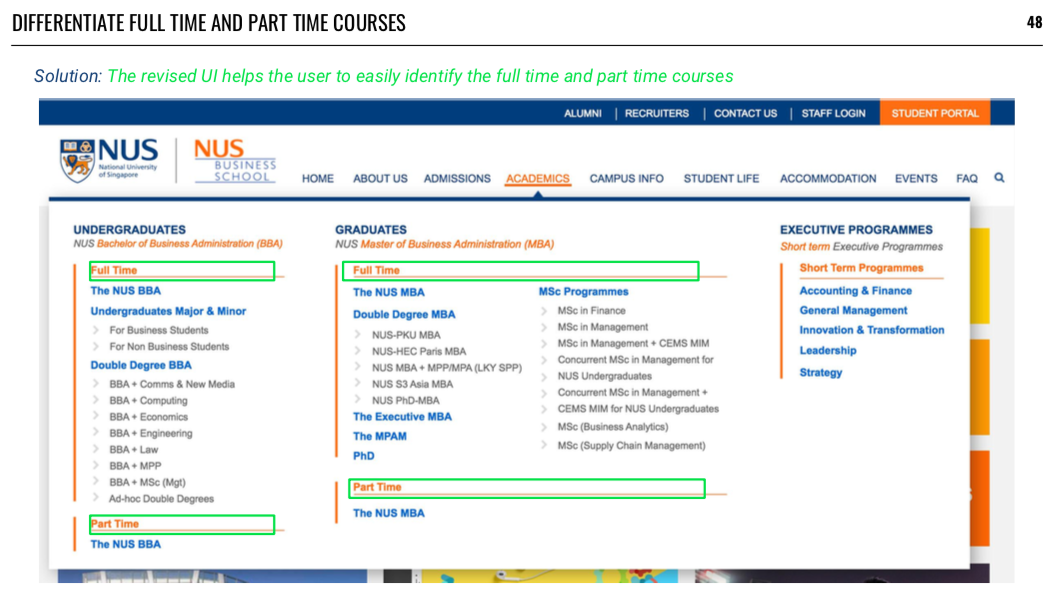The image size is (1057, 596).
Task: Click the EXECUTIVE PROGRAMMES column heading
Action: pos(856,230)
